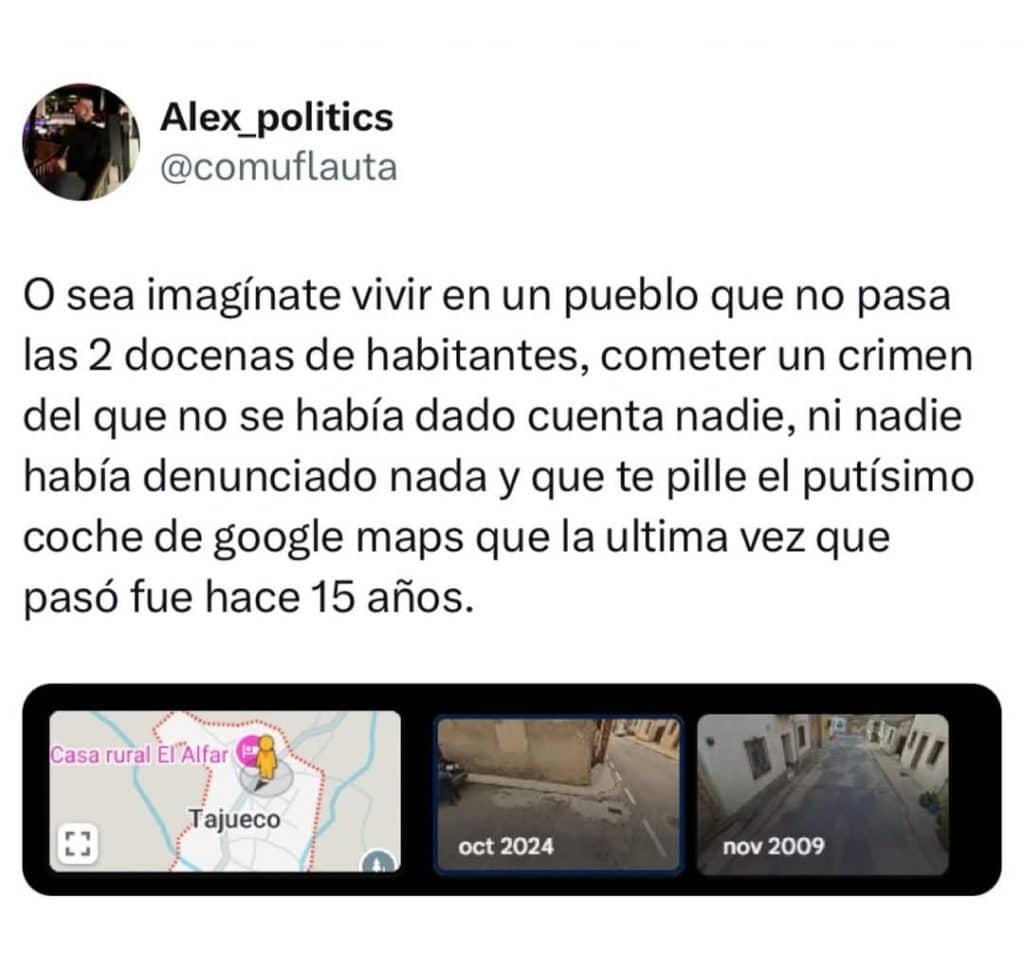Click the nov 2009 date caption
This screenshot has width=1024, height=971.
click(773, 846)
